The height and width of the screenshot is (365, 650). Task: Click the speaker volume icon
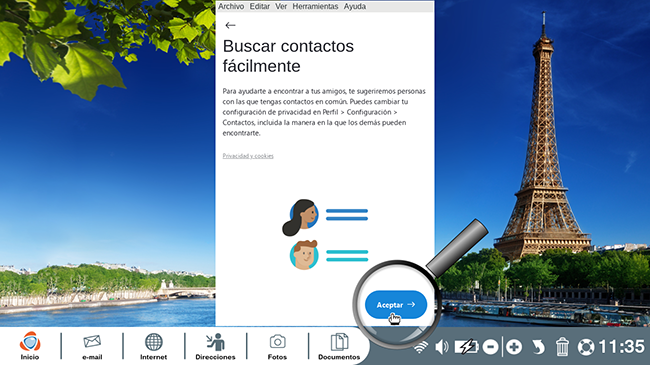[x=441, y=347]
